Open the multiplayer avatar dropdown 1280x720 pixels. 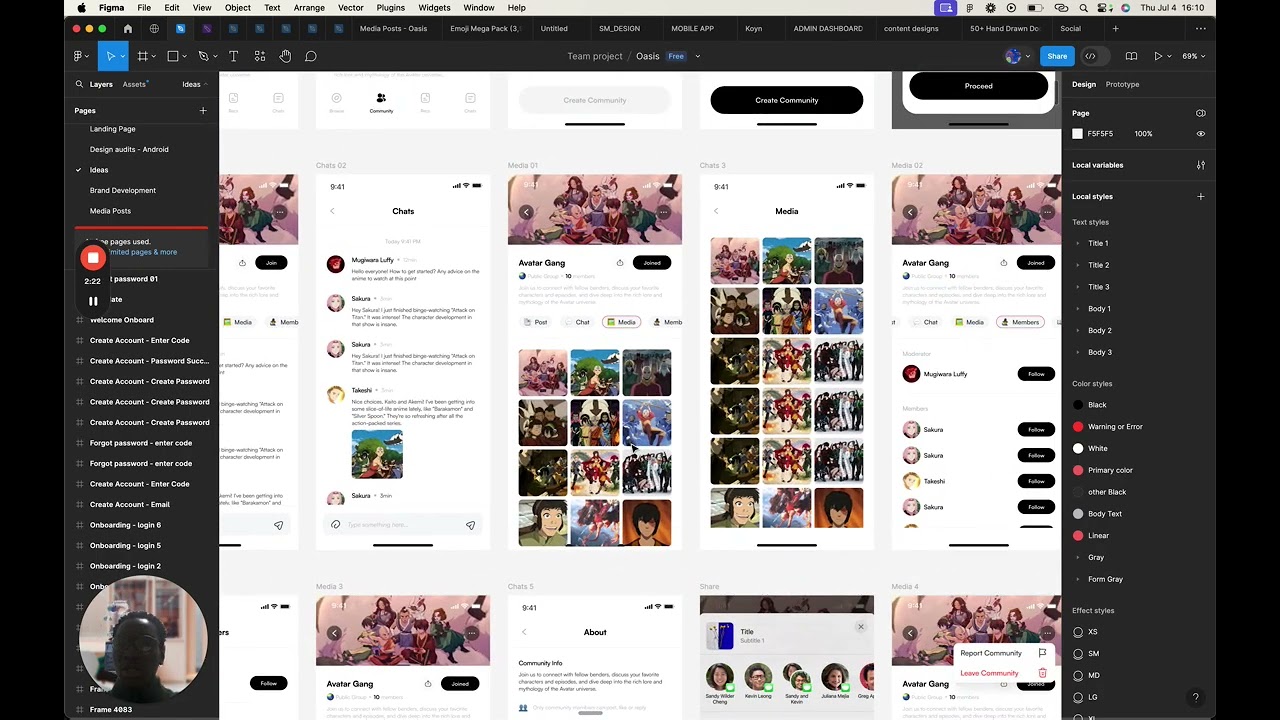(x=1018, y=56)
